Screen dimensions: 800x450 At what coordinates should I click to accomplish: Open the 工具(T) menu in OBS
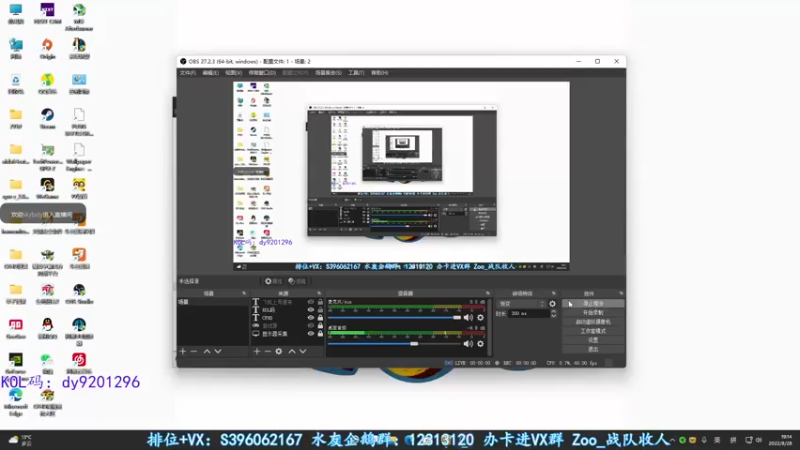(x=356, y=73)
